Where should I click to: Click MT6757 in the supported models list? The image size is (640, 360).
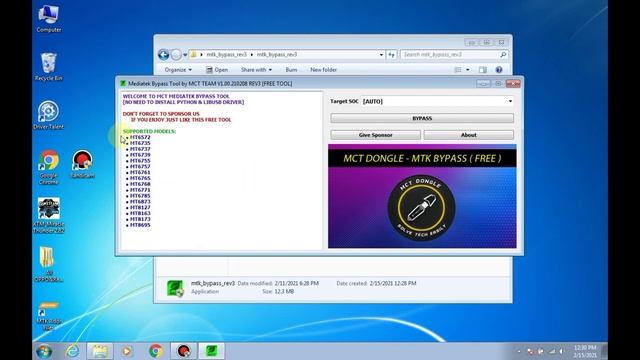(140, 167)
